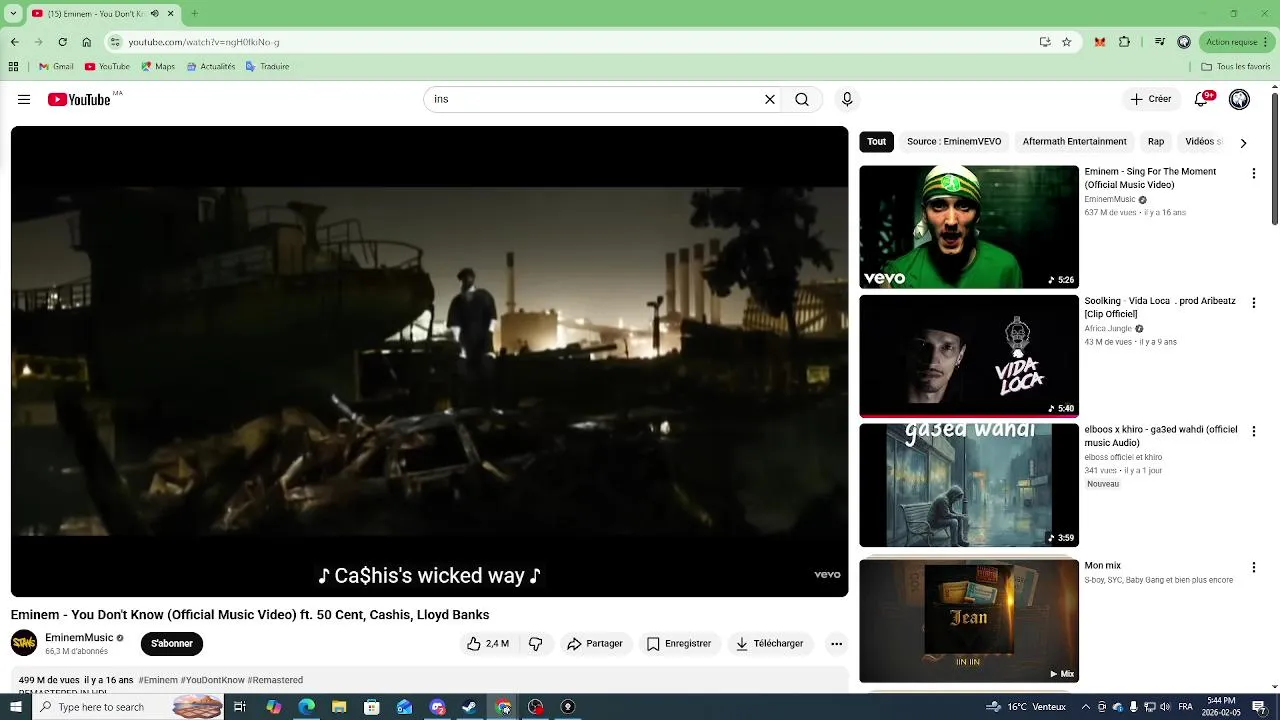The height and width of the screenshot is (720, 1280).
Task: Open the ga3ed wahdi video thumbnail
Action: coord(969,485)
